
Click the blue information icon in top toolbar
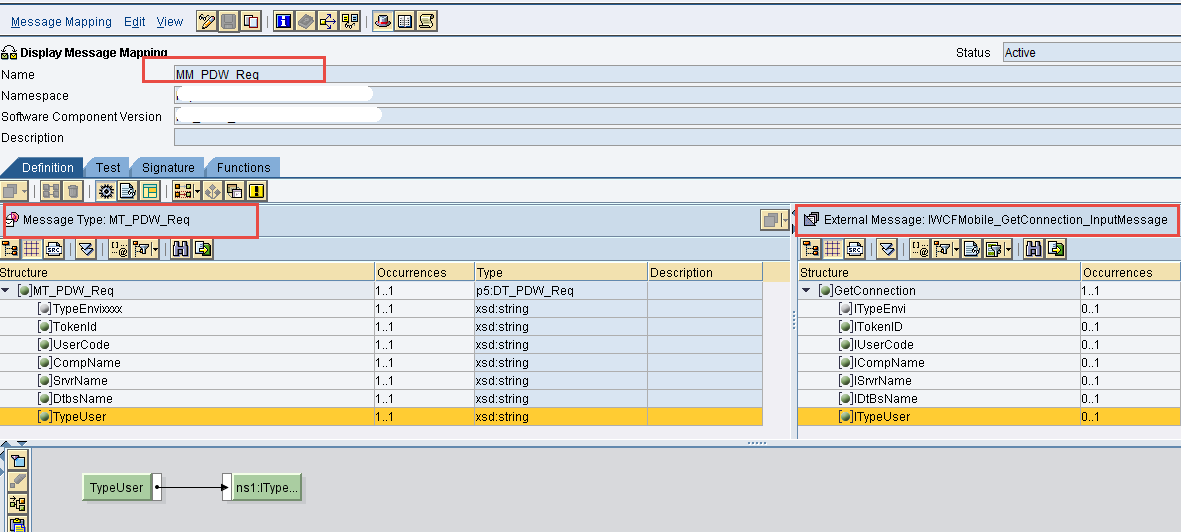[283, 21]
